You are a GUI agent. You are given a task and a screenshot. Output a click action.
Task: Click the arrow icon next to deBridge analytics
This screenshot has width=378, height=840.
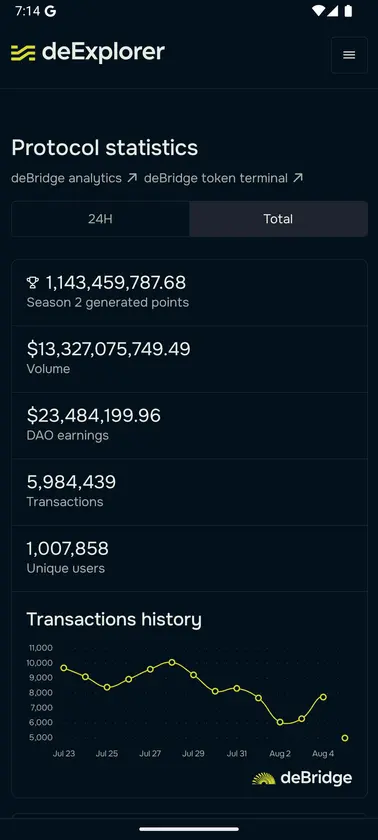tap(132, 178)
